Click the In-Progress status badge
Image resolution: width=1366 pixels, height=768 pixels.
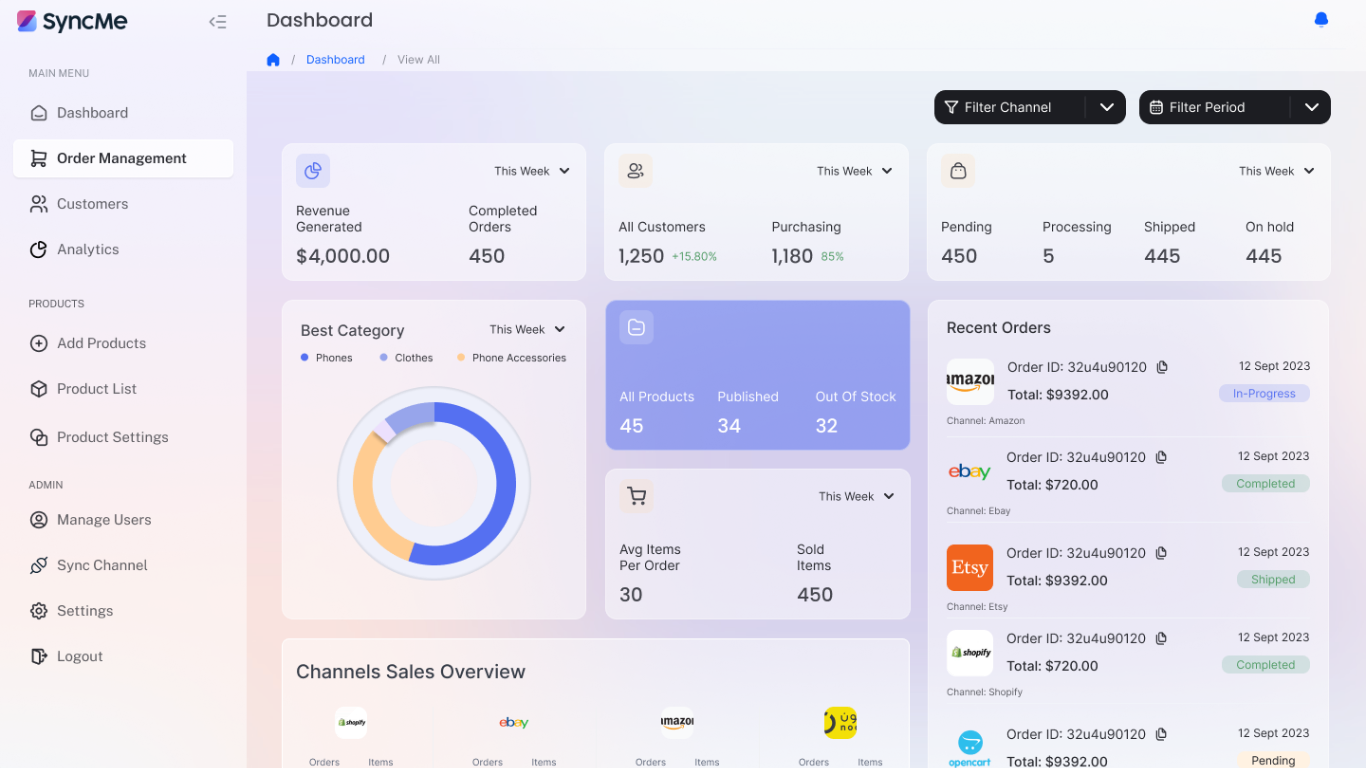[x=1263, y=394]
